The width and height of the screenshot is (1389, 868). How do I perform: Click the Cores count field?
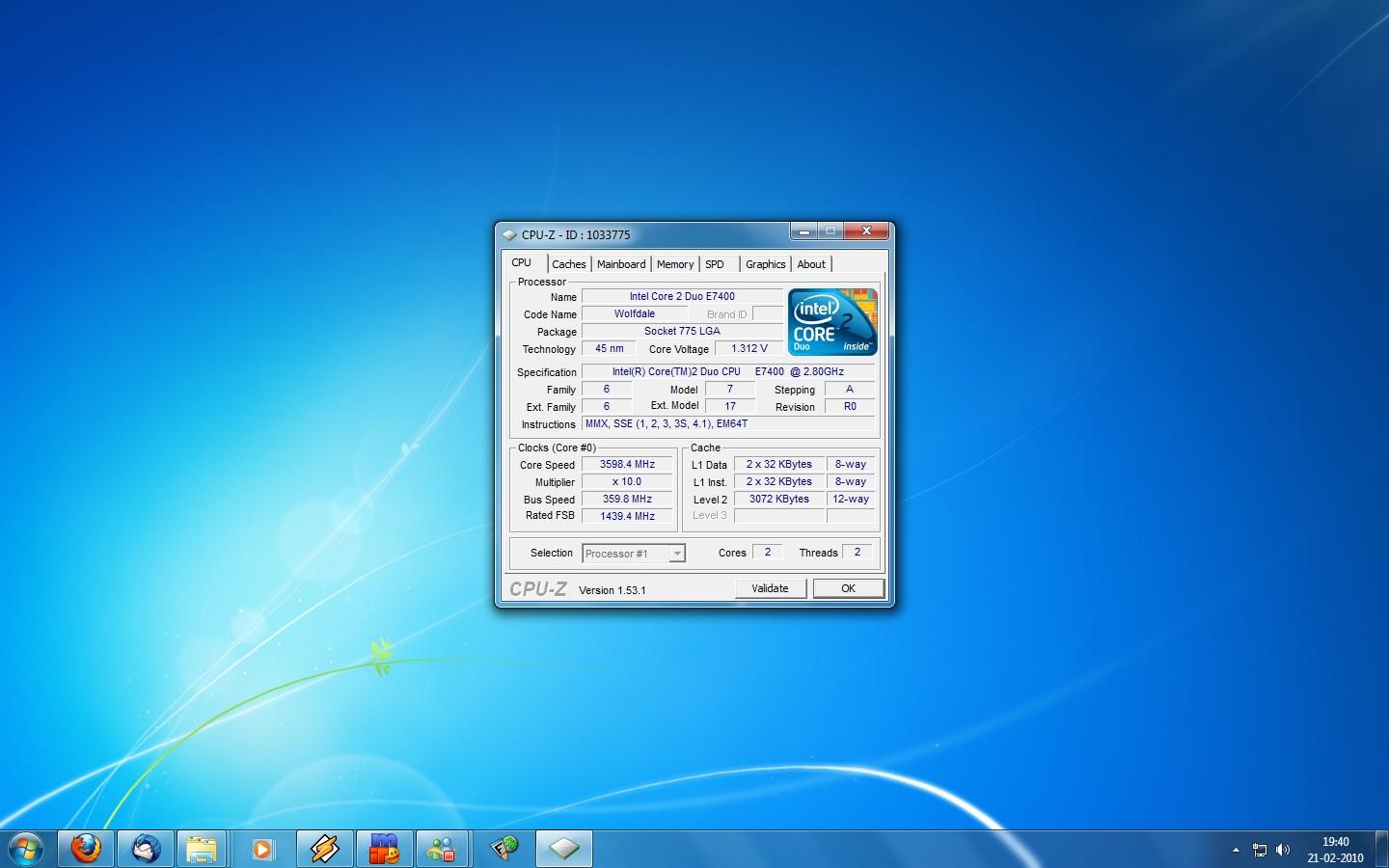767,552
